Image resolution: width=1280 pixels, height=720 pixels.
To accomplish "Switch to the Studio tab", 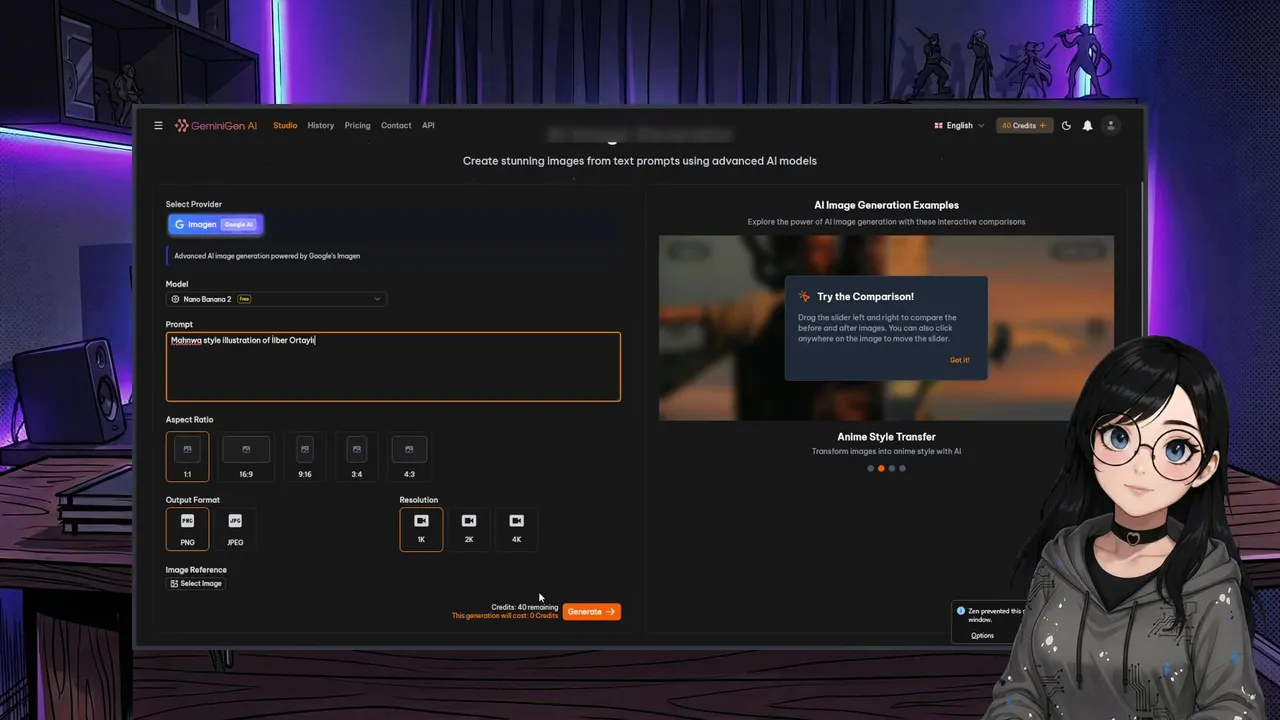I will (285, 126).
